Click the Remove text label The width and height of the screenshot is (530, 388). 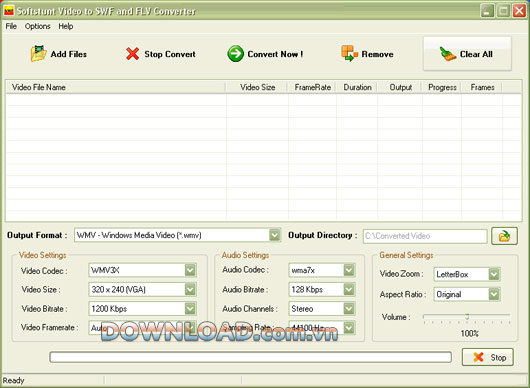pos(377,54)
